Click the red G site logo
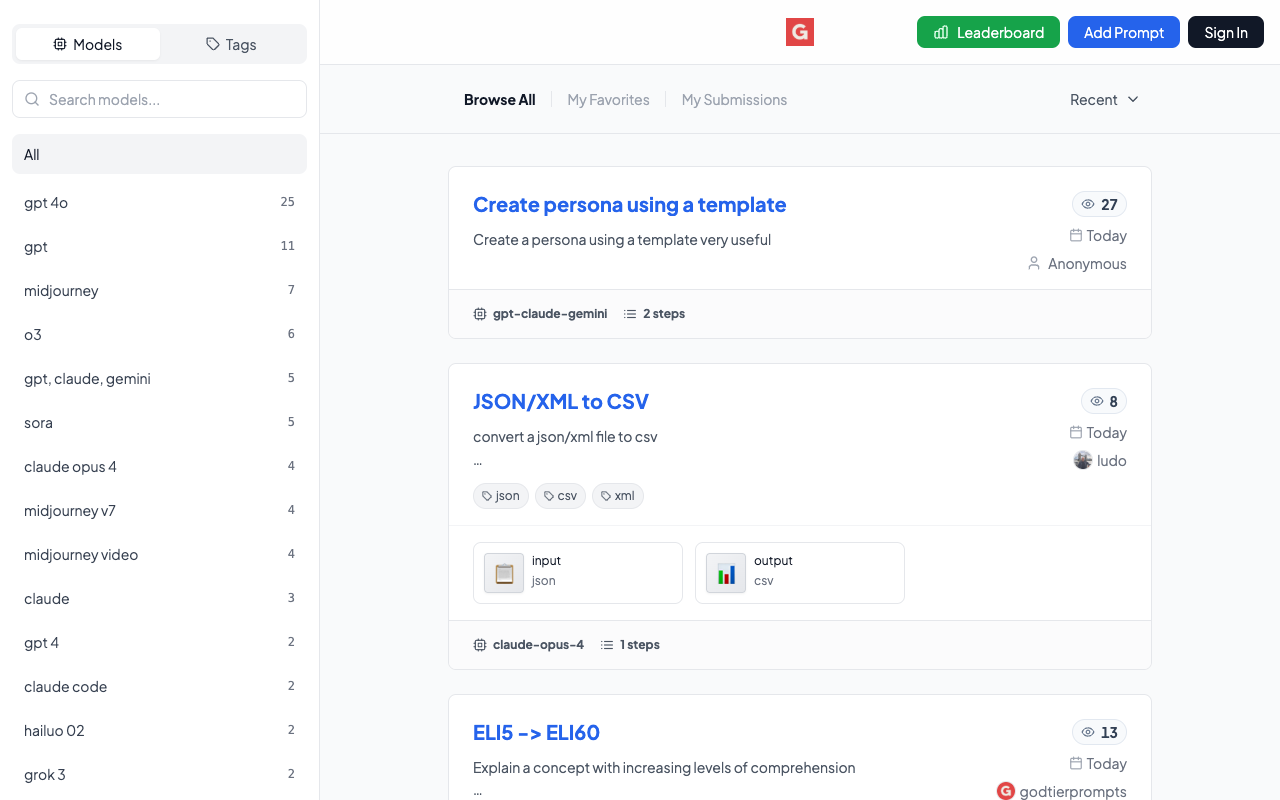1280x800 pixels. click(799, 32)
